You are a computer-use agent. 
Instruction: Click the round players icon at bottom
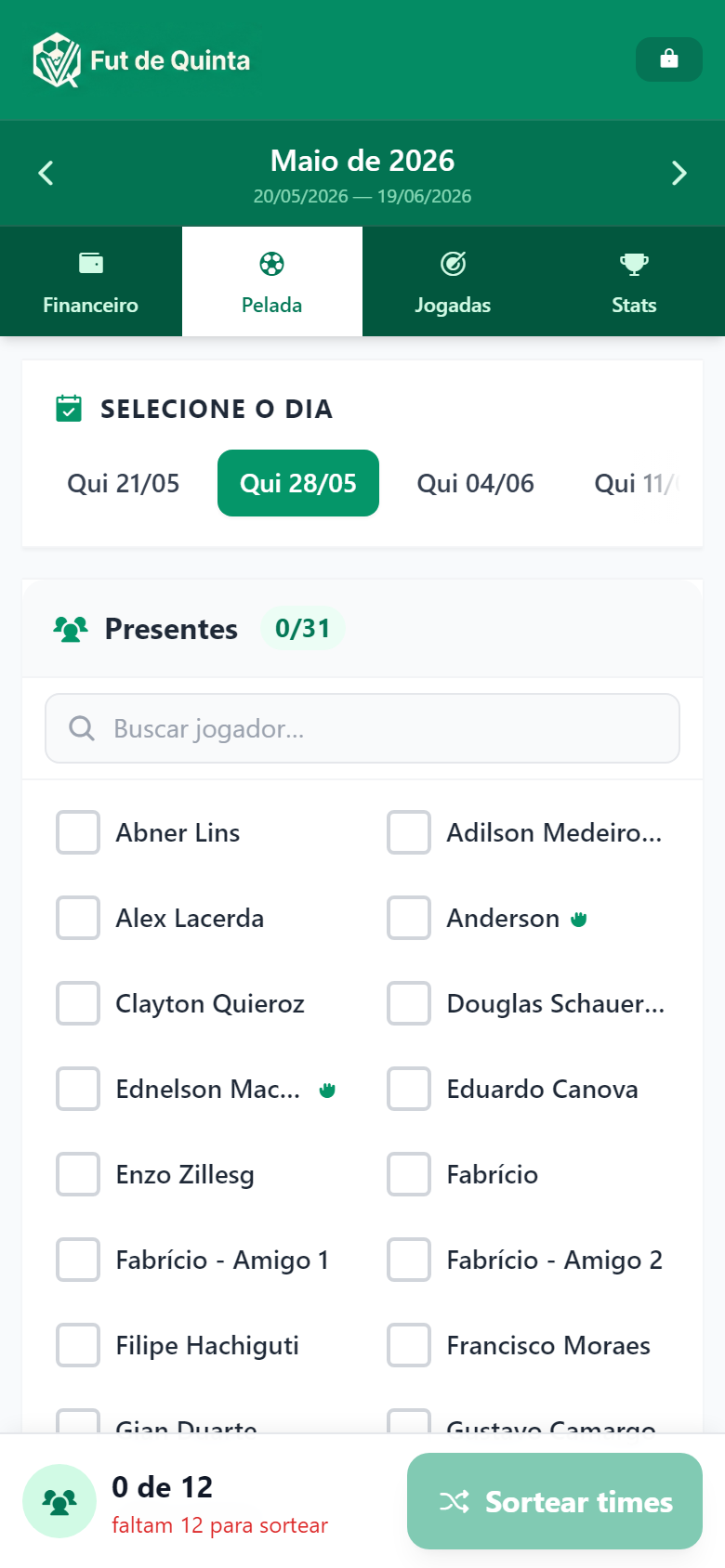point(59,1501)
